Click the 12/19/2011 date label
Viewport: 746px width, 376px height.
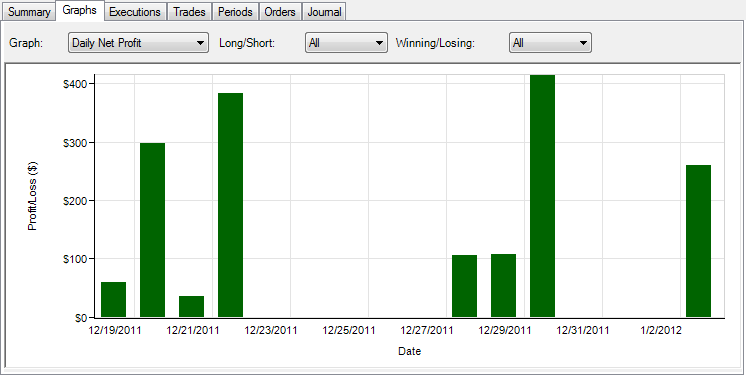pyautogui.click(x=115, y=330)
